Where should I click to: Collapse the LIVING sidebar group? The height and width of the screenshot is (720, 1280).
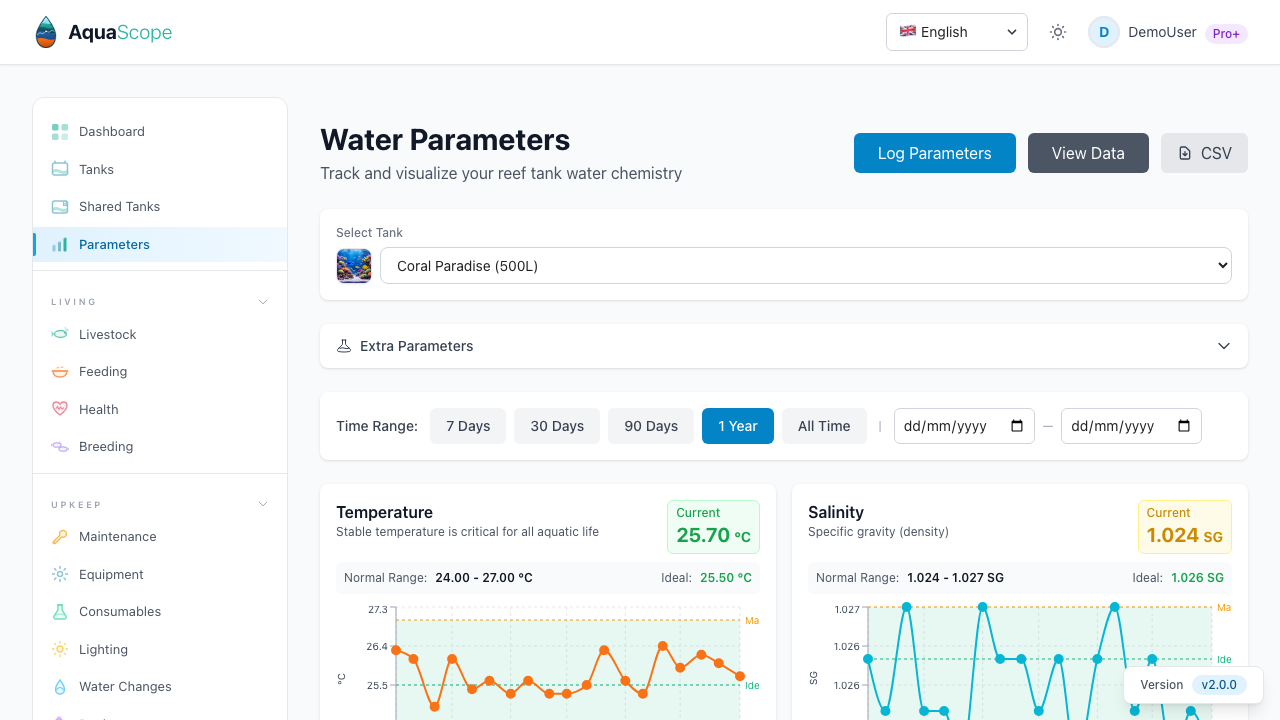click(x=262, y=301)
